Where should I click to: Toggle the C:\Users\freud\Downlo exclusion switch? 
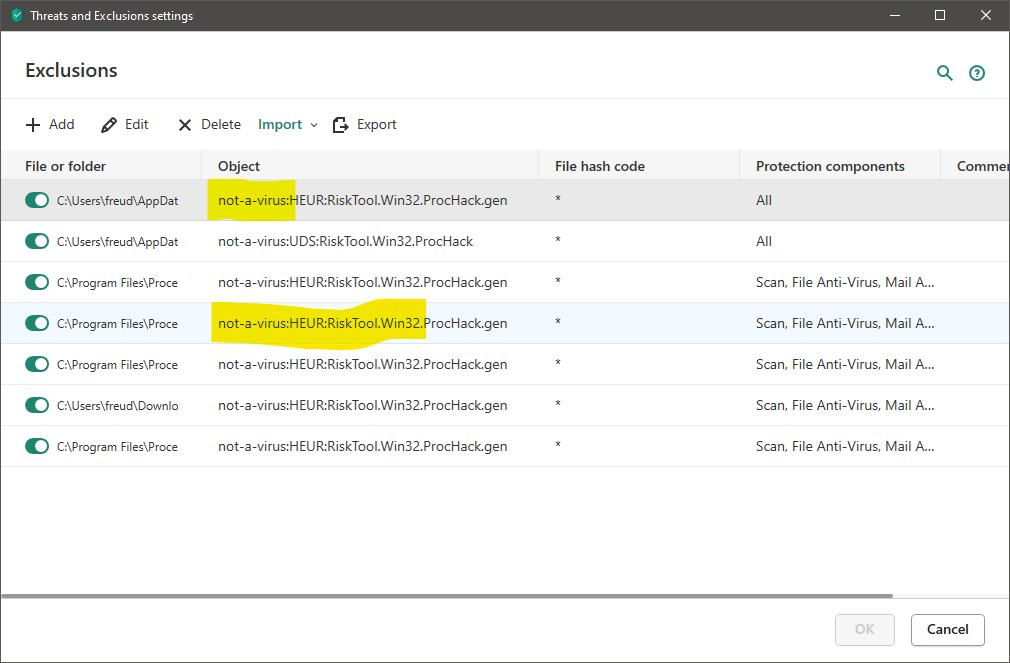point(37,405)
